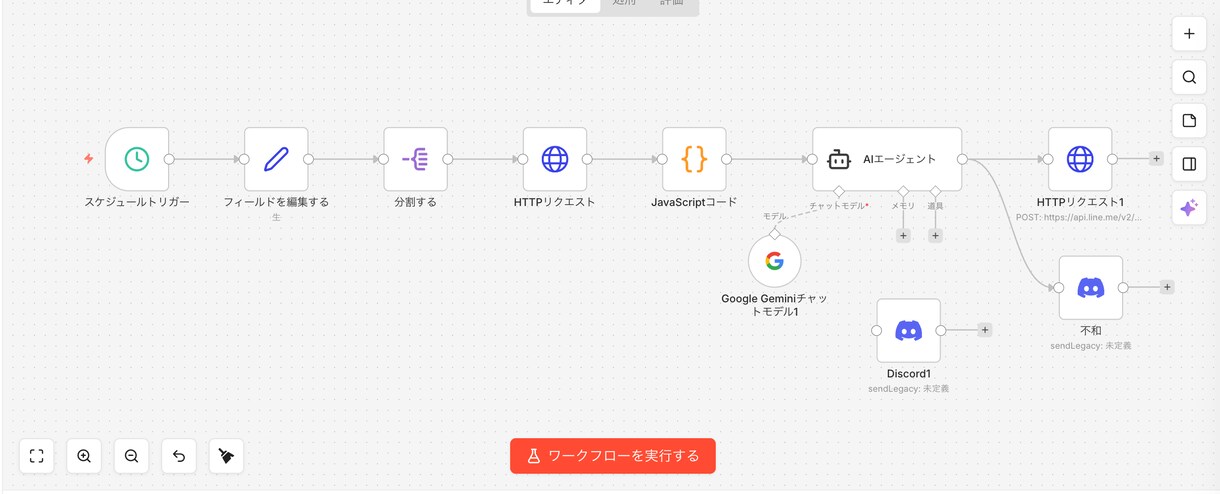Click the 分割する label text

pyautogui.click(x=415, y=202)
